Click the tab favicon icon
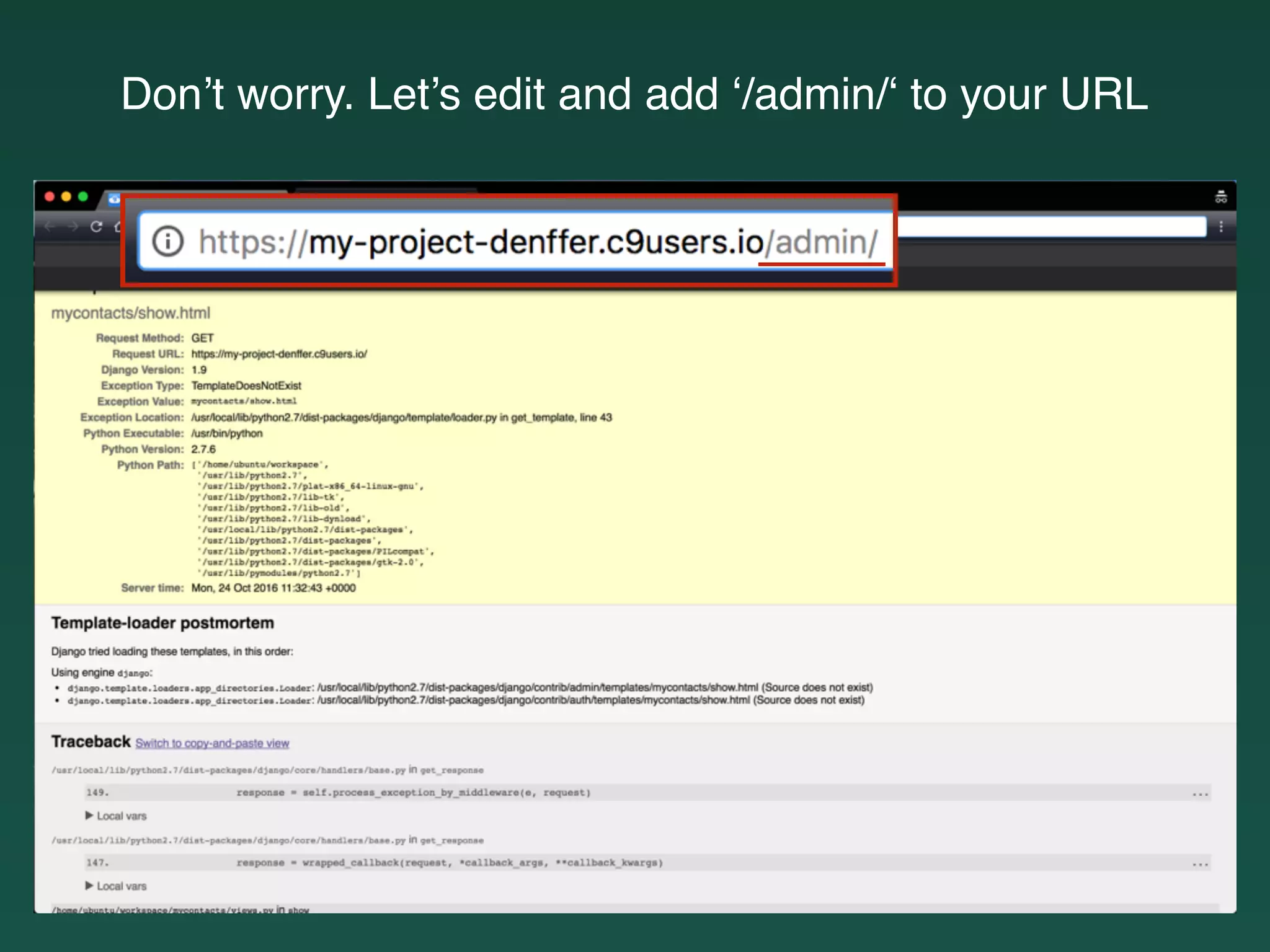The height and width of the screenshot is (952, 1270). point(114,199)
